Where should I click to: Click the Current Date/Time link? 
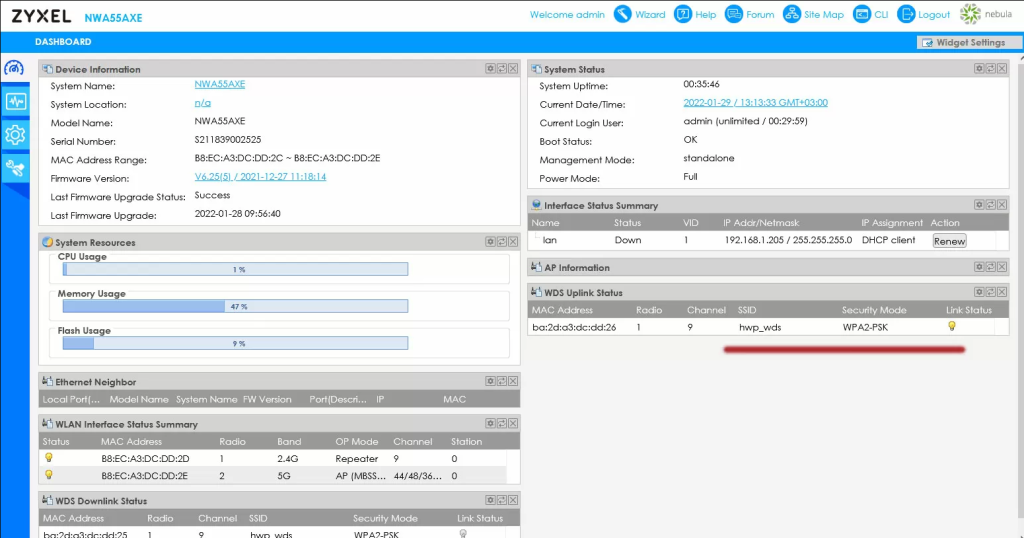pyautogui.click(x=755, y=103)
